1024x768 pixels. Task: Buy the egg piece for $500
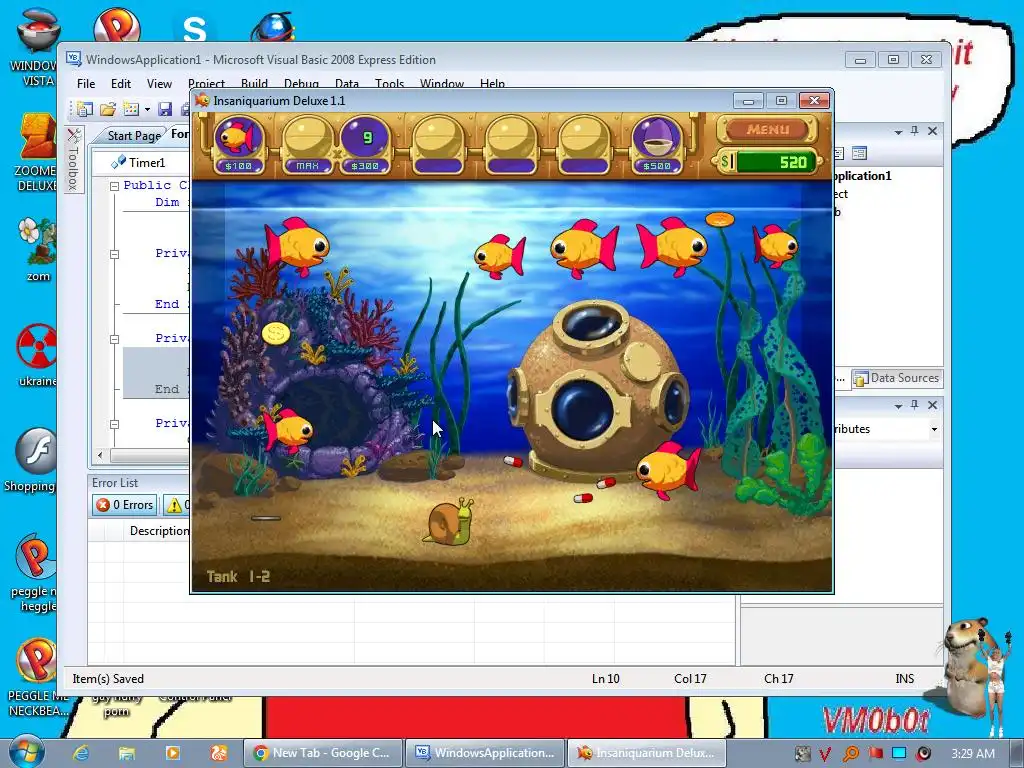[x=657, y=145]
